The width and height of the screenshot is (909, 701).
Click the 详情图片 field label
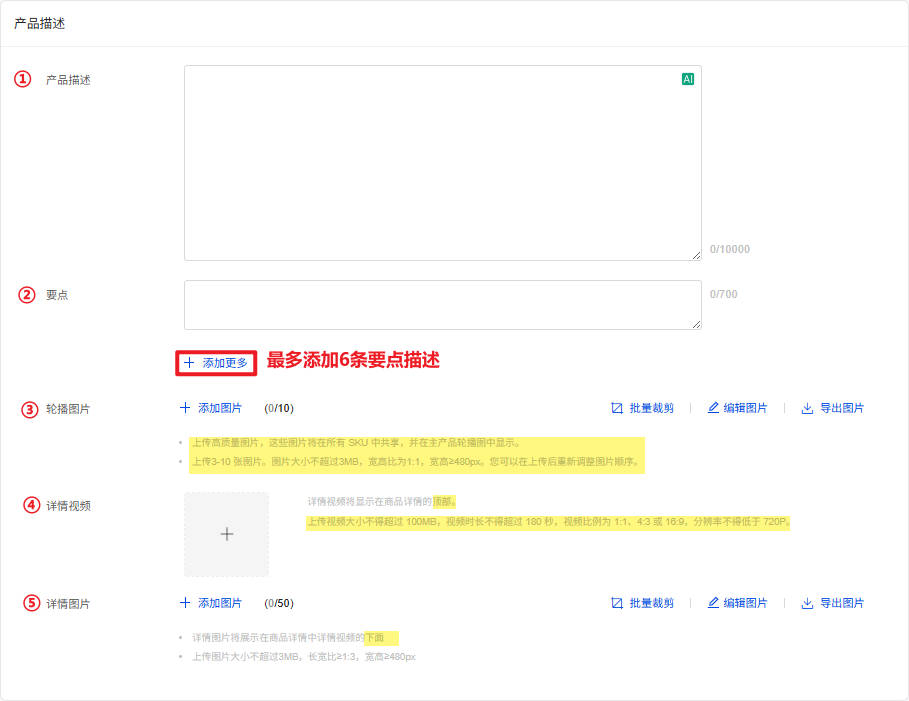[68, 604]
